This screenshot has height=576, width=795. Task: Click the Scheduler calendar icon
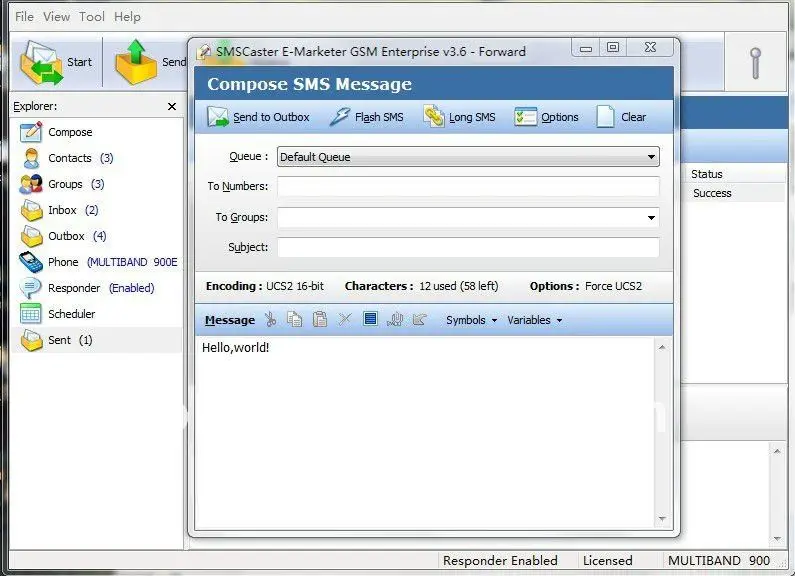point(30,314)
